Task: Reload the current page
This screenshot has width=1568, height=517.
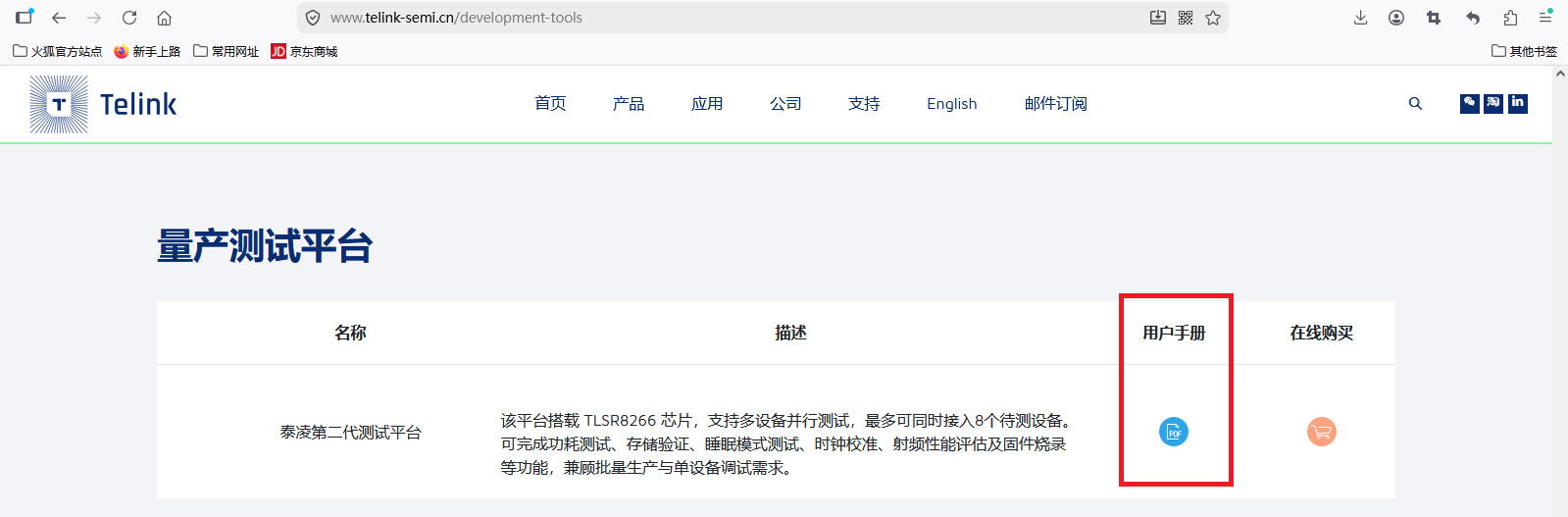Action: pos(129,18)
